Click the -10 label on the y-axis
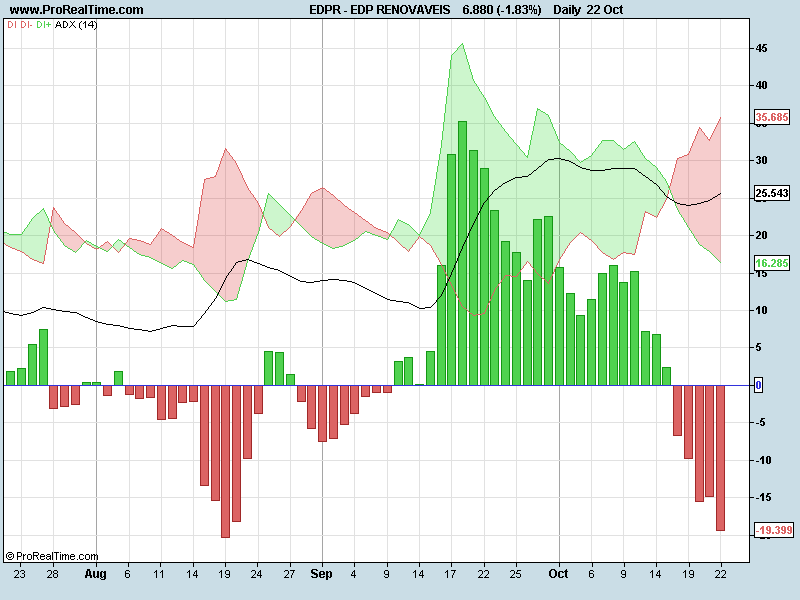 [x=763, y=460]
